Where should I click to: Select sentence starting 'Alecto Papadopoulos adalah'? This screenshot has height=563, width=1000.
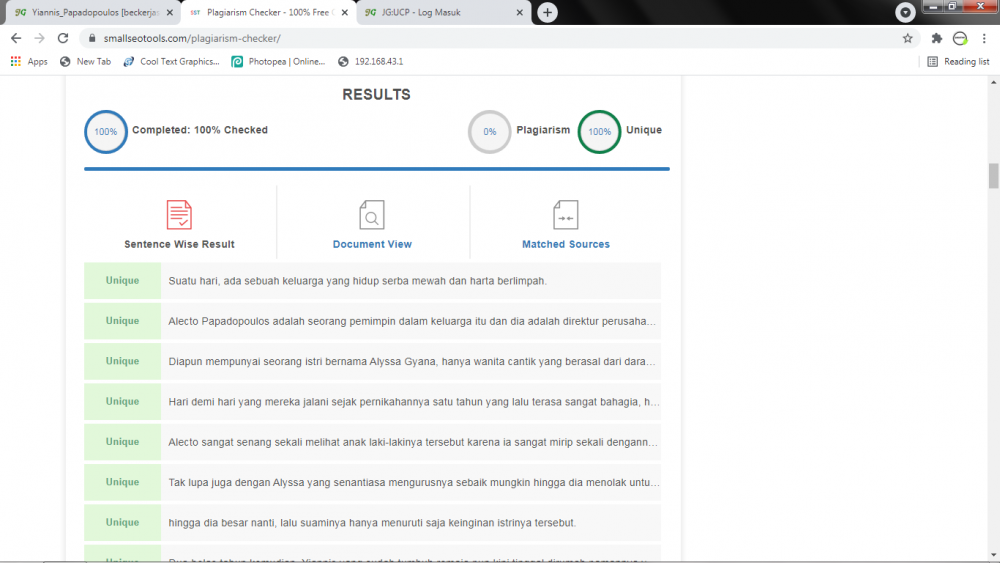point(411,321)
